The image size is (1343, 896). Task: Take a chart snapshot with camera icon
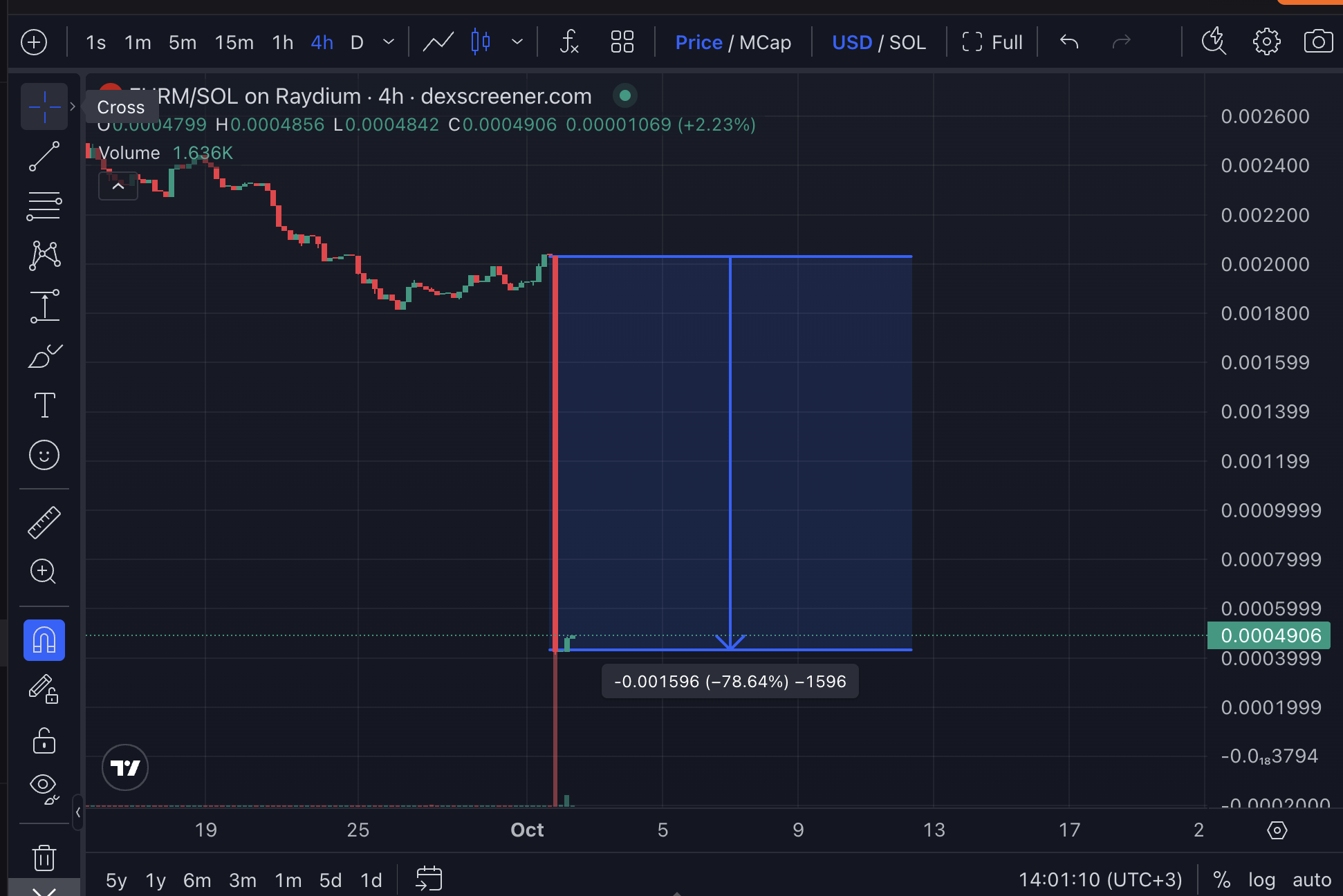pyautogui.click(x=1318, y=42)
